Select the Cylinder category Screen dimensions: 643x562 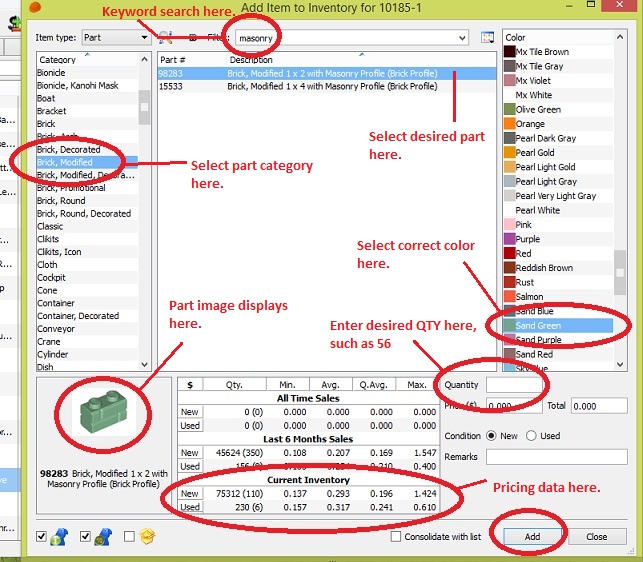[87, 354]
